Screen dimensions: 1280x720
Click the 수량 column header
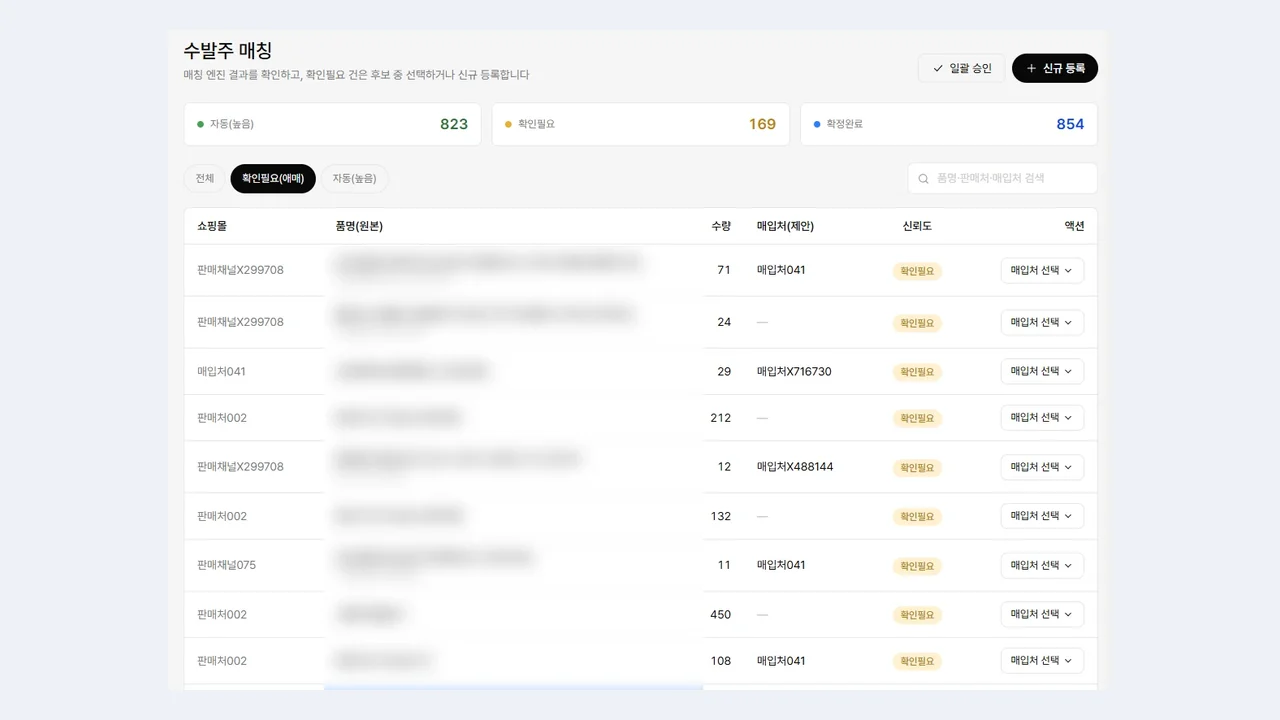(721, 226)
